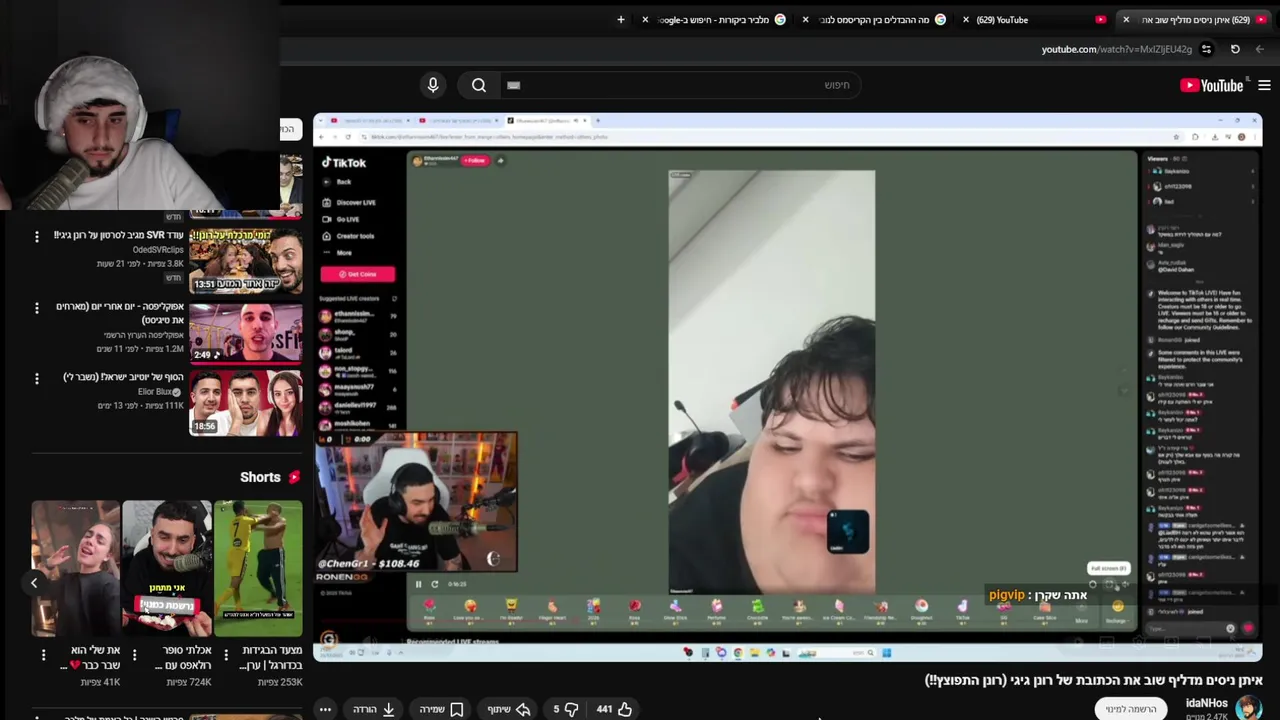Open the keyboard icon in search box
1280x720 pixels.
(514, 85)
